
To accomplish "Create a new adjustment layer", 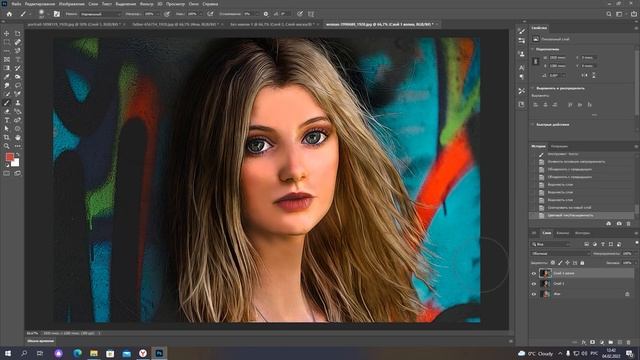I will point(602,342).
